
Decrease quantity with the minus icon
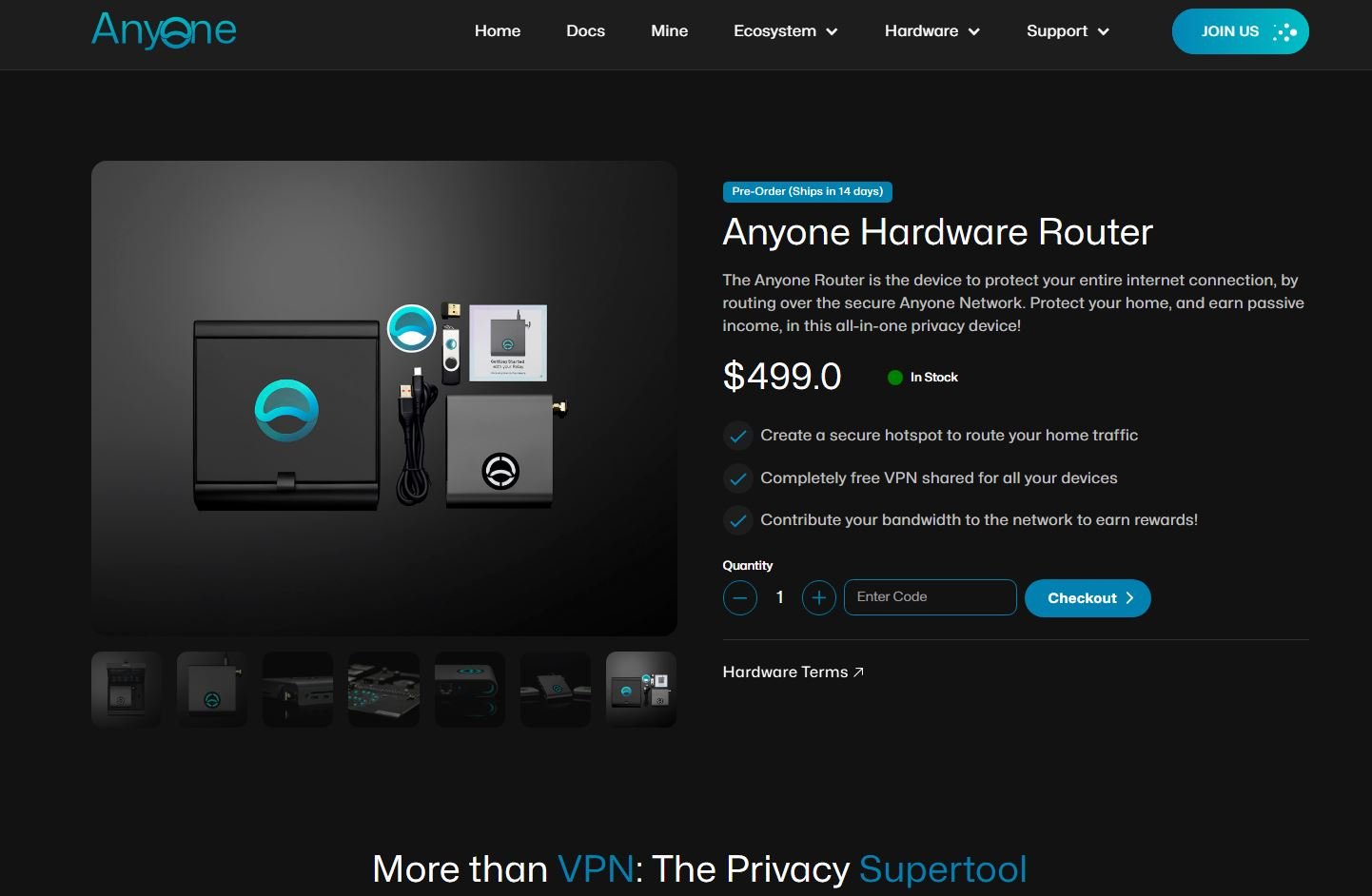pyautogui.click(x=740, y=597)
